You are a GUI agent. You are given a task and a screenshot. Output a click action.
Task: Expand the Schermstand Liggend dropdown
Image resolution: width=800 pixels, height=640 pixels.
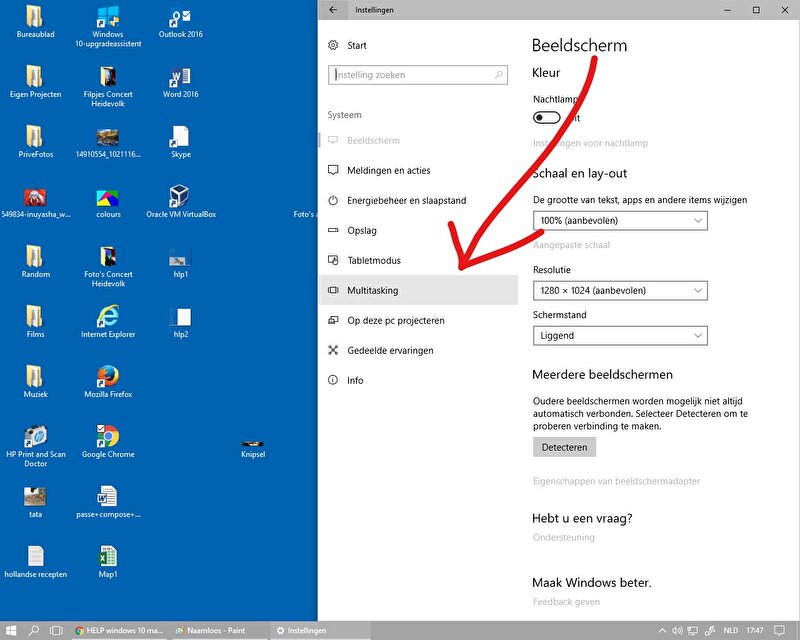click(620, 335)
